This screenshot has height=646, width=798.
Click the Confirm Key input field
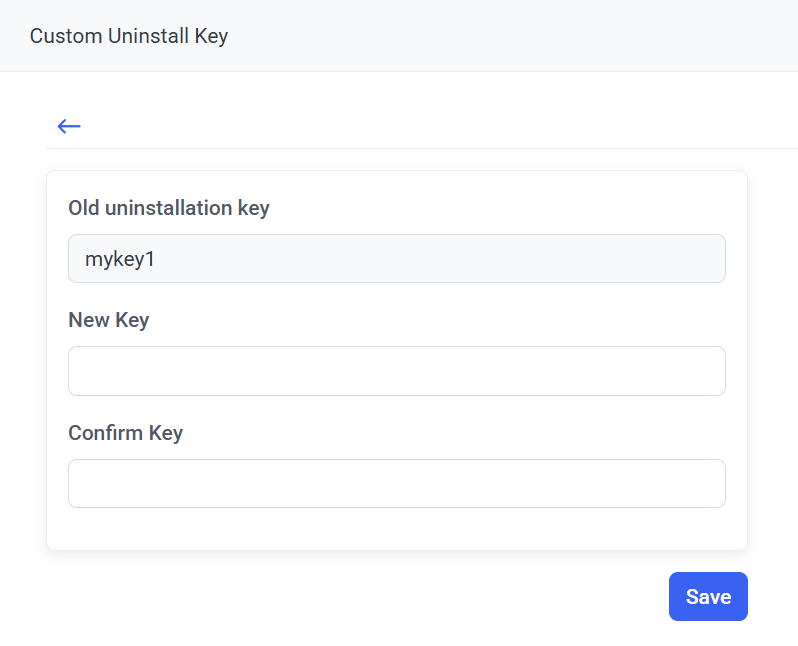[x=396, y=484]
